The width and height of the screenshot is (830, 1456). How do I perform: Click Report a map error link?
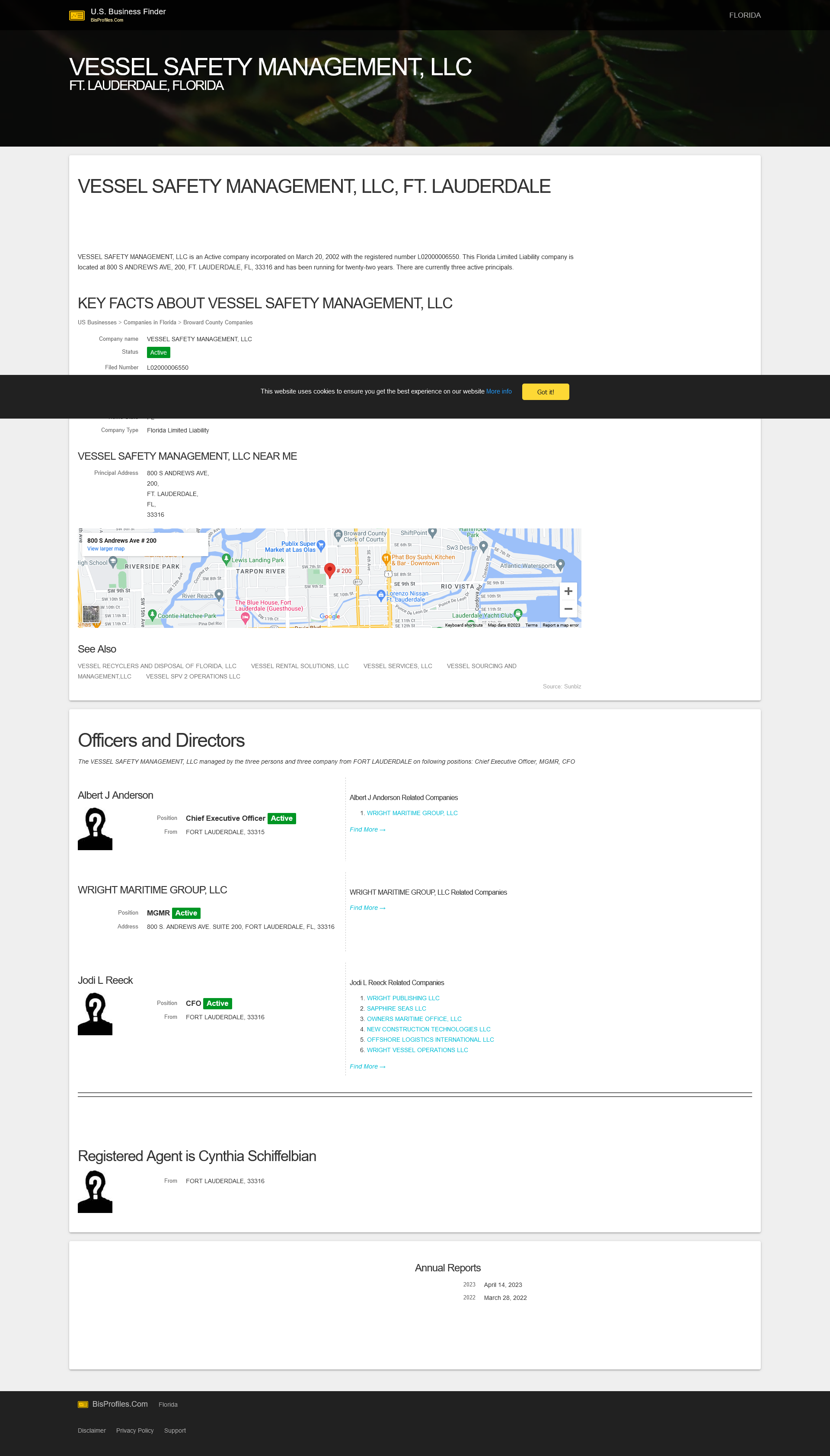pos(560,625)
